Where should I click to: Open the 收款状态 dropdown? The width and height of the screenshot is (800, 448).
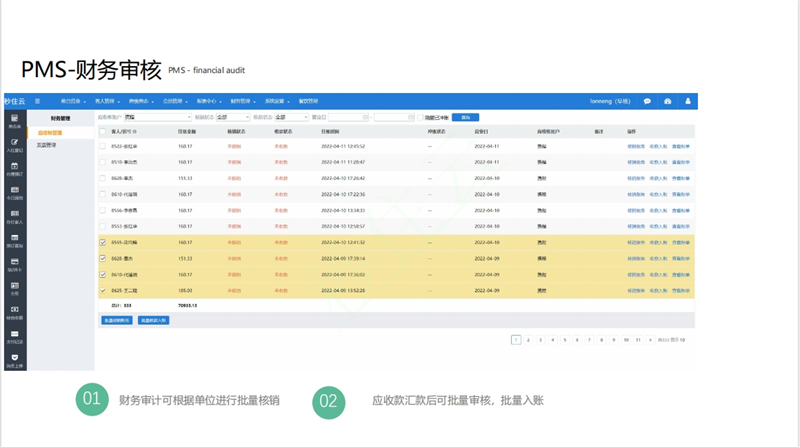point(291,117)
